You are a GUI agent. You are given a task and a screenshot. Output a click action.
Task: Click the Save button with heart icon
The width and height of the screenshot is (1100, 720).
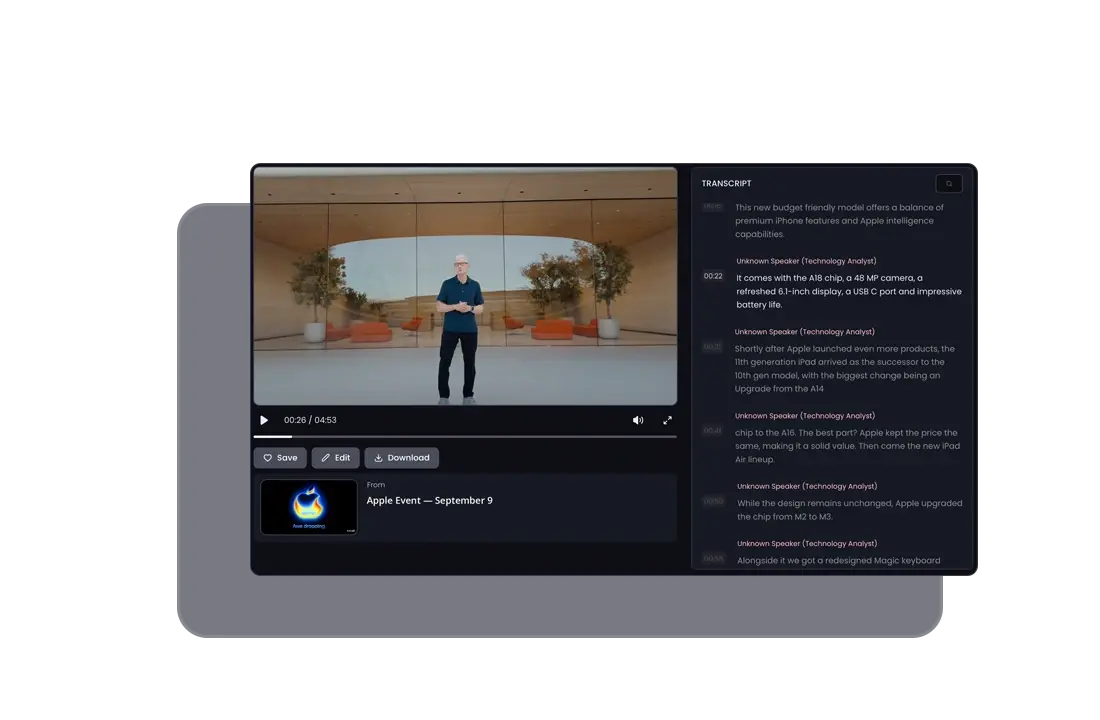pos(280,458)
